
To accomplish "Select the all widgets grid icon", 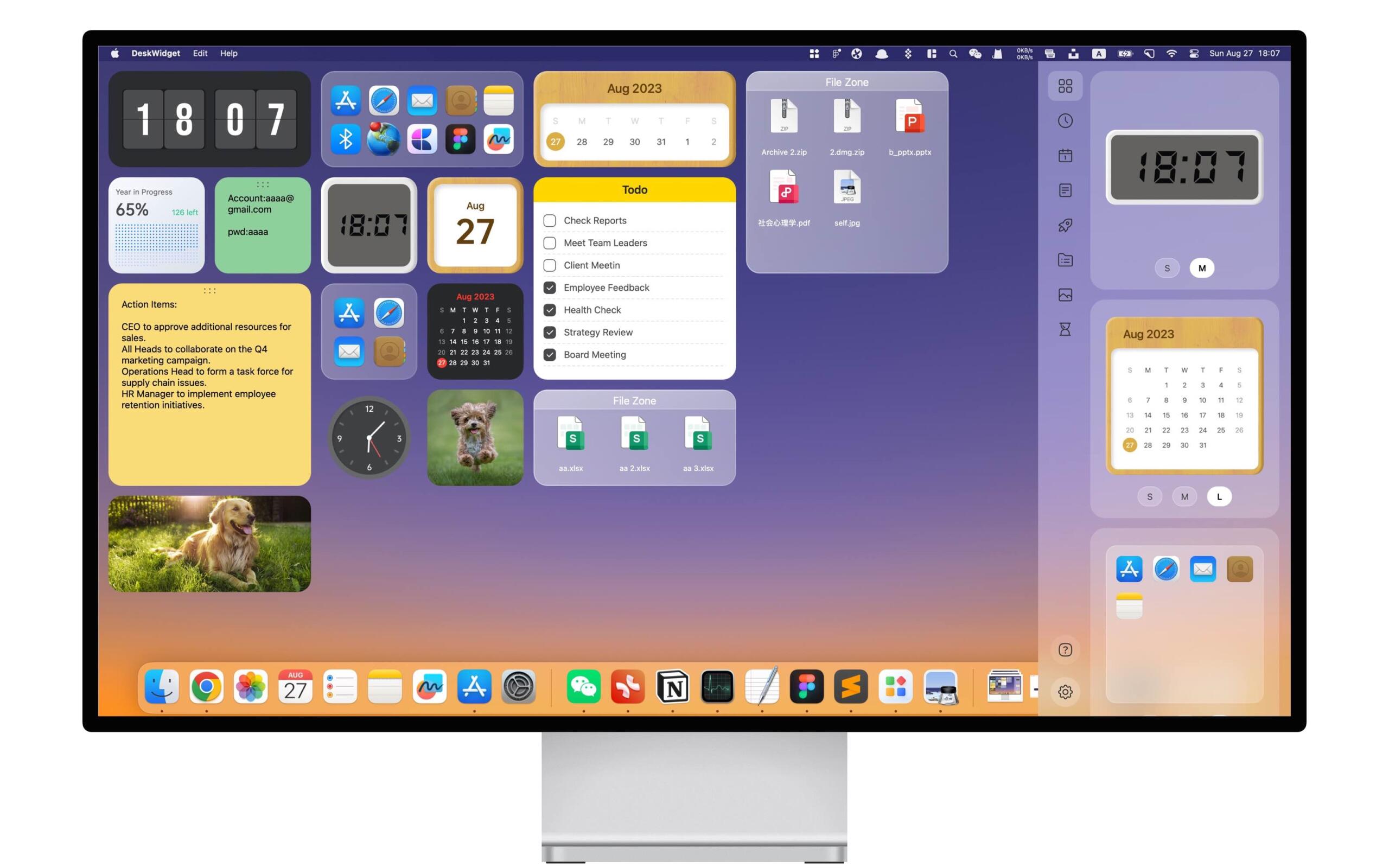I will (1065, 86).
